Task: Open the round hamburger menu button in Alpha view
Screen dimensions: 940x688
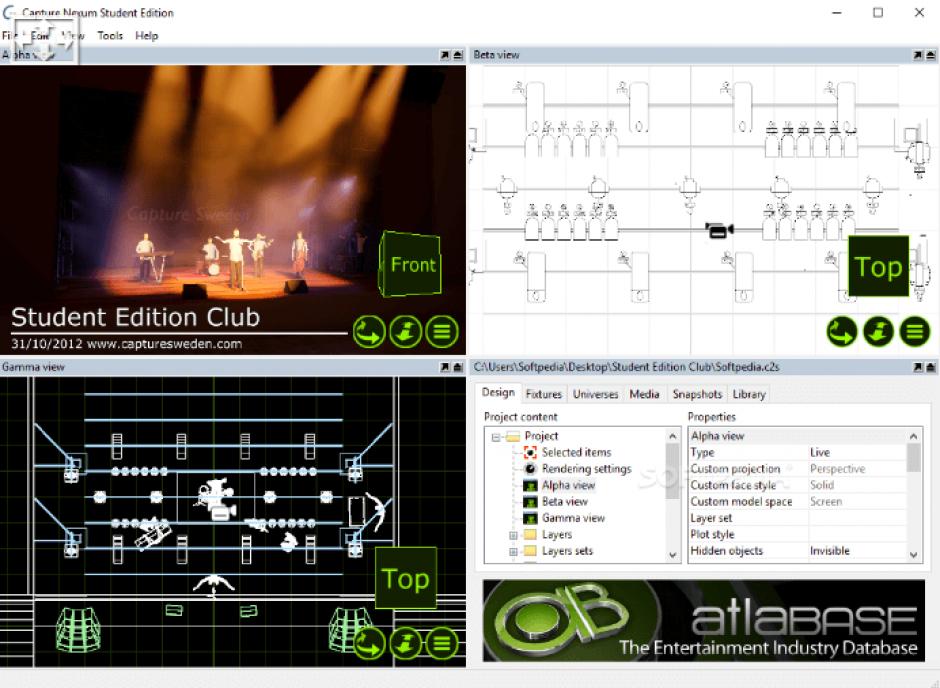Action: [442, 331]
